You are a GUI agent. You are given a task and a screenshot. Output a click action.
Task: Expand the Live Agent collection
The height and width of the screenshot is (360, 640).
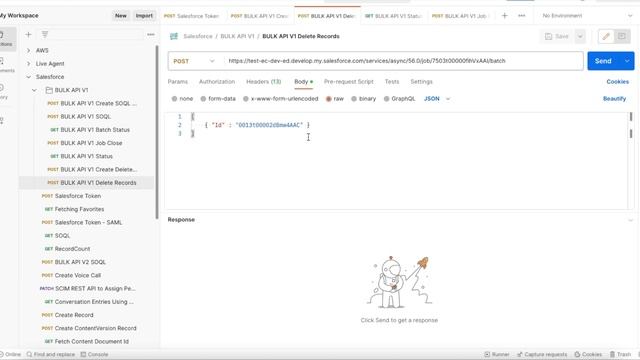click(29, 64)
